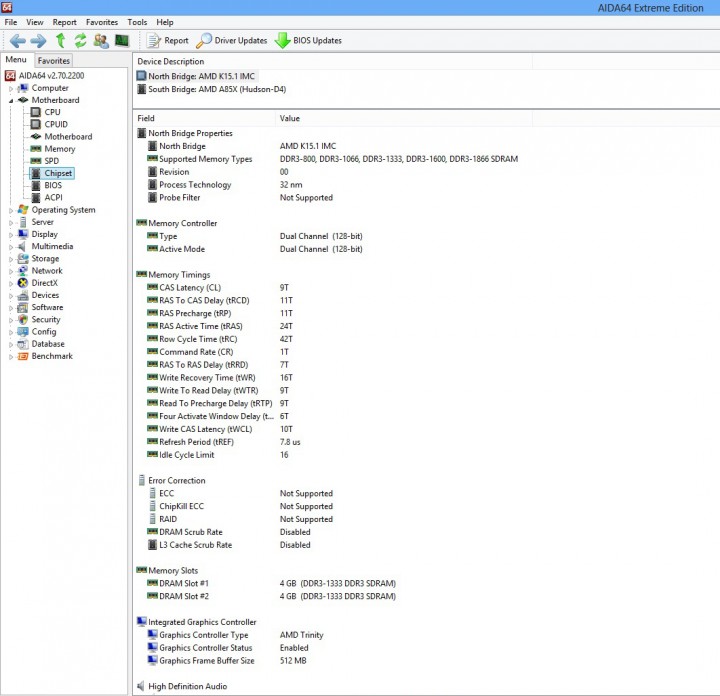Click the Database icon in tree

point(22,344)
